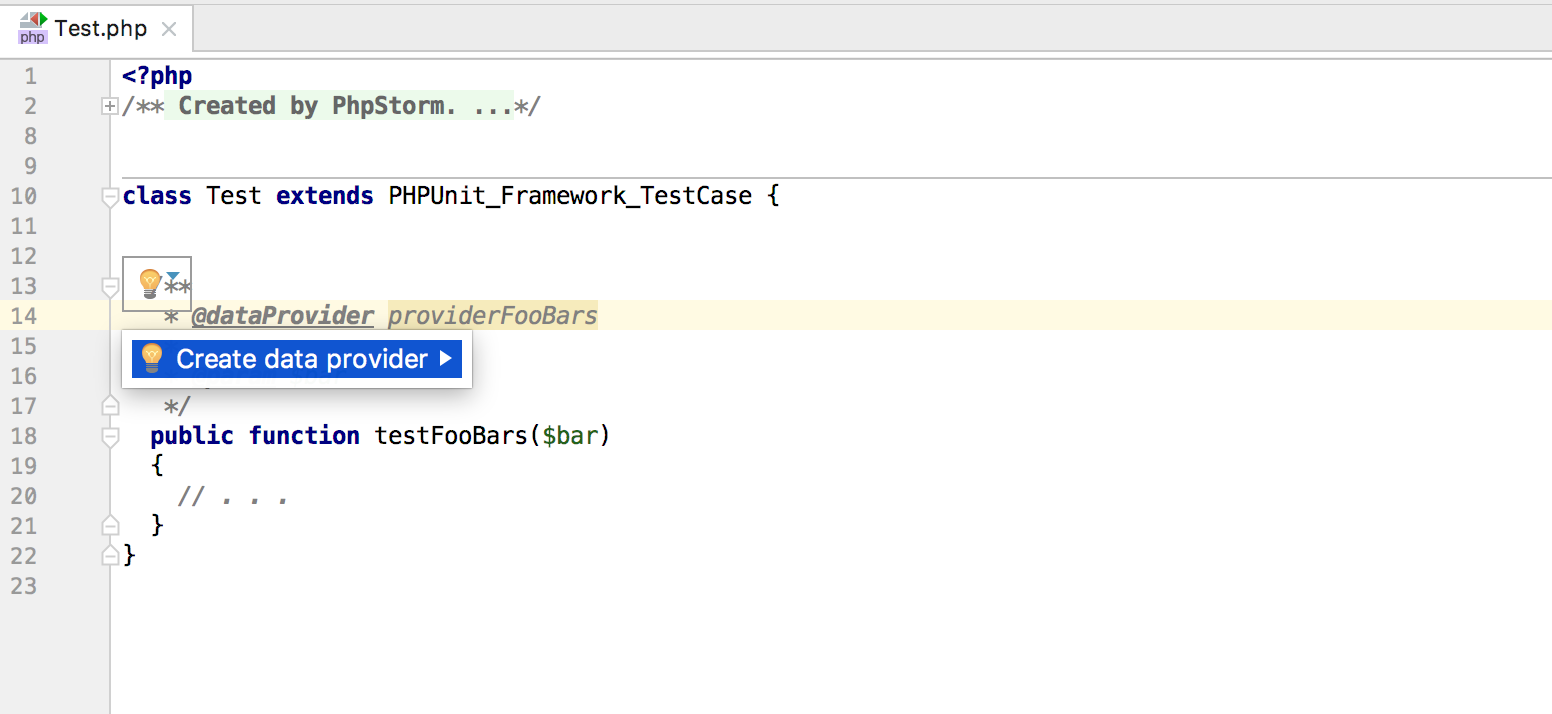
Task: Expand the folded Created by PhpStorm comment
Action: [110, 106]
